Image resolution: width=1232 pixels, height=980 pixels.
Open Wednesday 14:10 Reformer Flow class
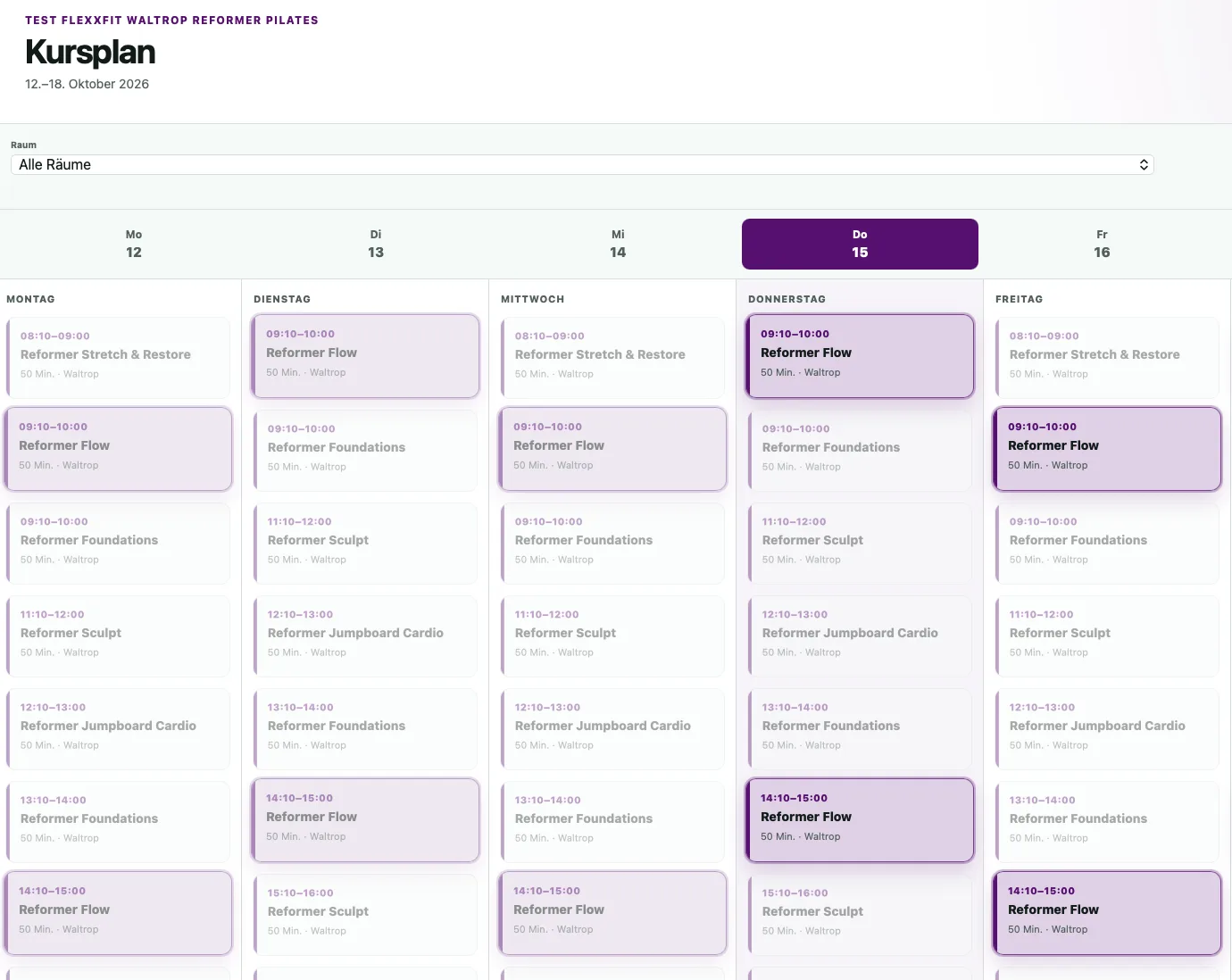[x=613, y=913]
